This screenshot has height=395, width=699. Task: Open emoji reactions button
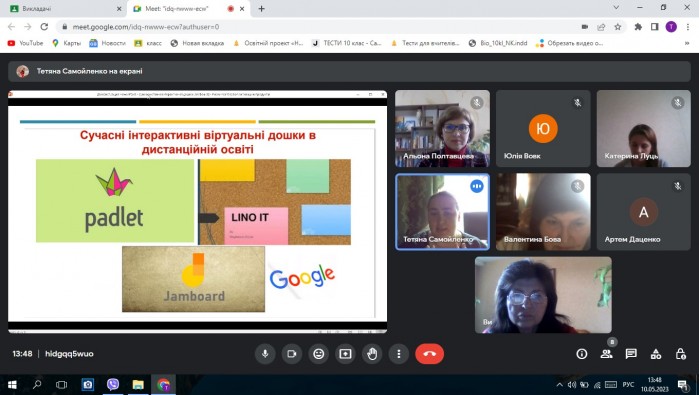point(319,354)
